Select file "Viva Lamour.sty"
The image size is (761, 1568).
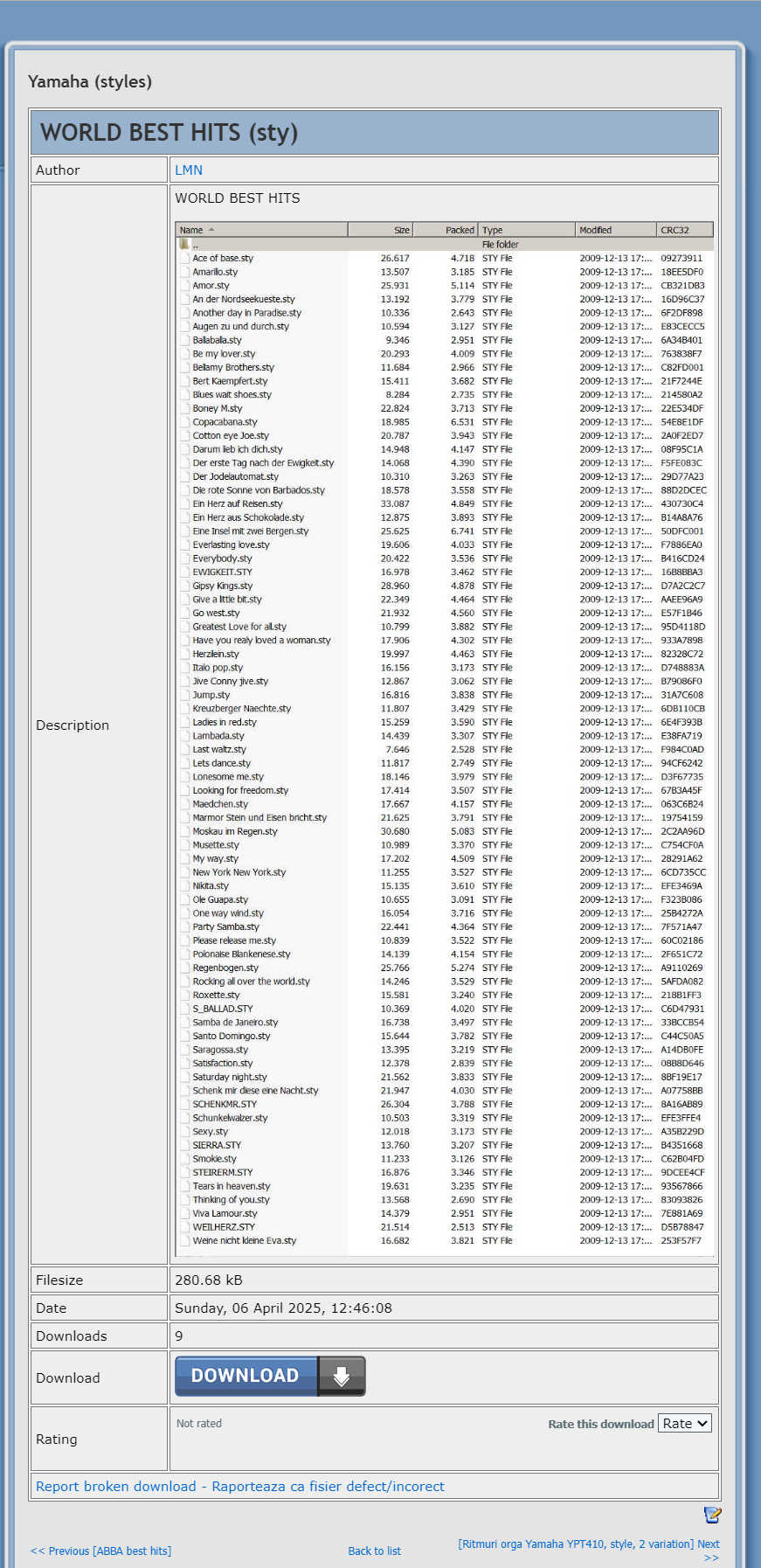point(225,1213)
